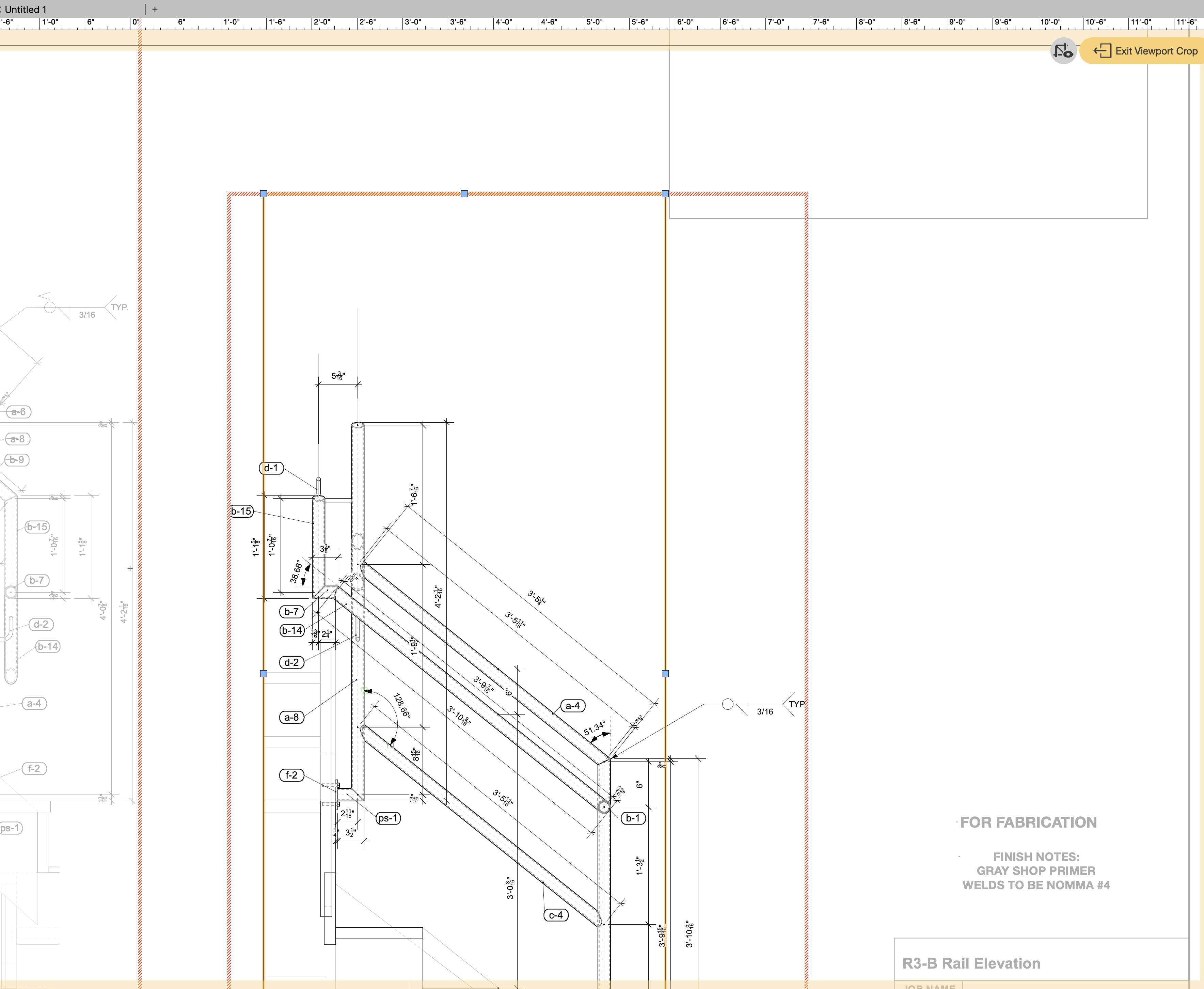Select the a-4 callout bubble
Image resolution: width=1204 pixels, height=989 pixels.
(572, 706)
